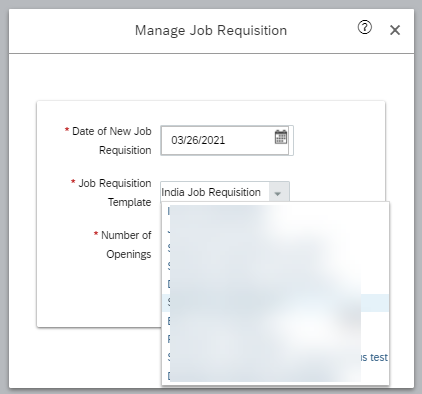This screenshot has width=422, height=394.
Task: Choose the template option ending in 'us test'
Action: coord(275,357)
